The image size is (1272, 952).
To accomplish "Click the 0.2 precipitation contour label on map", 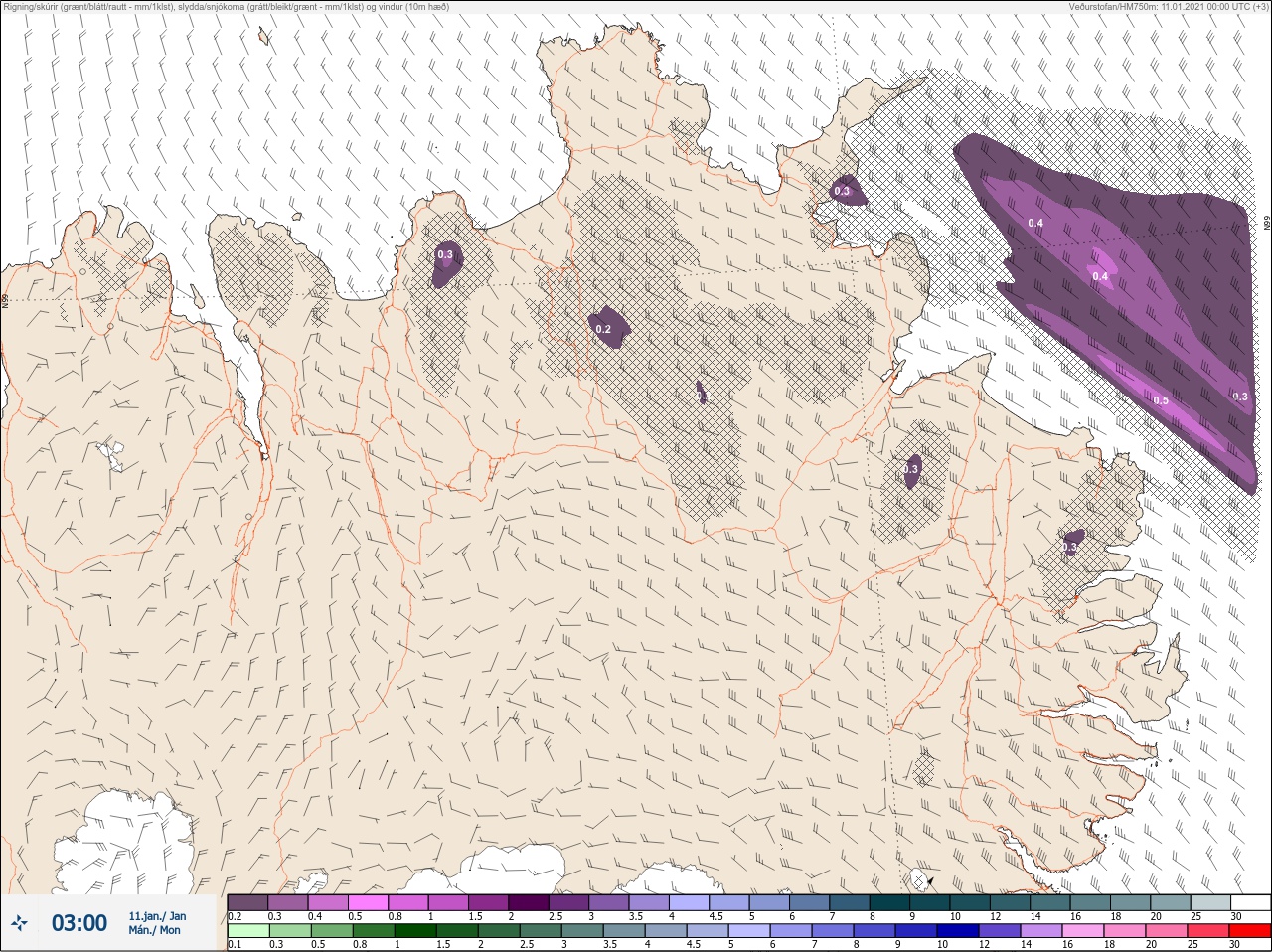I will tap(603, 329).
